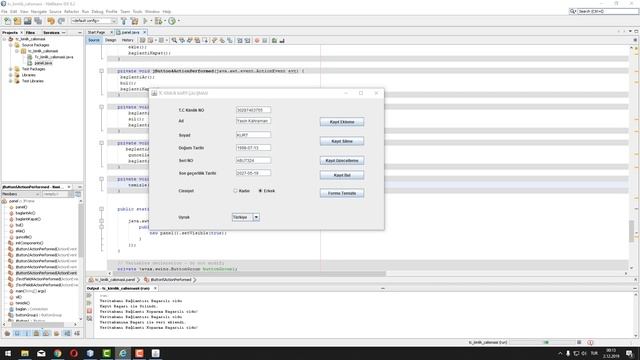Click the Debug Project toolbar icon
Viewport: 640px width, 360px height.
click(x=158, y=21)
